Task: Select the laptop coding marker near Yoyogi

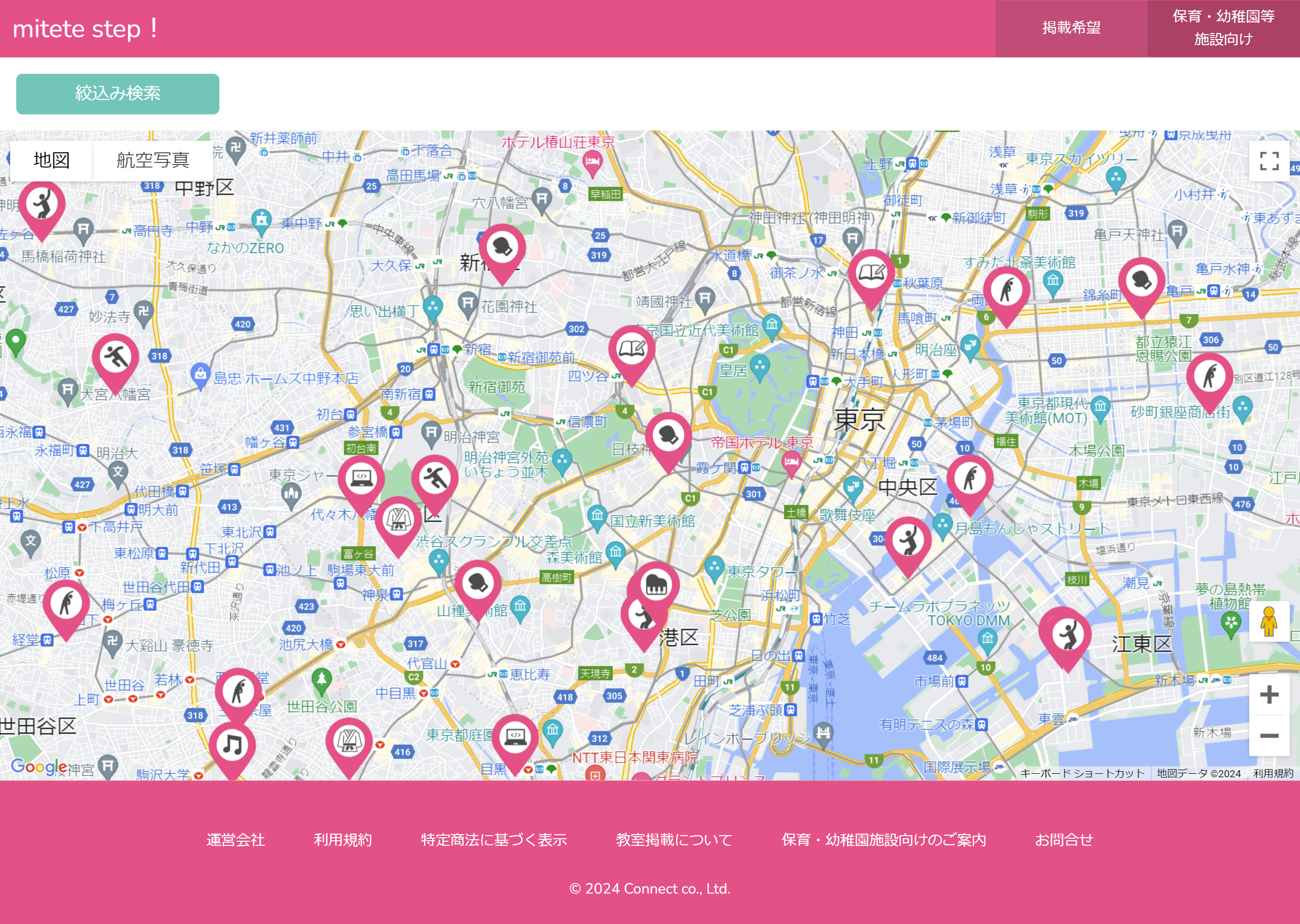Action: click(361, 478)
